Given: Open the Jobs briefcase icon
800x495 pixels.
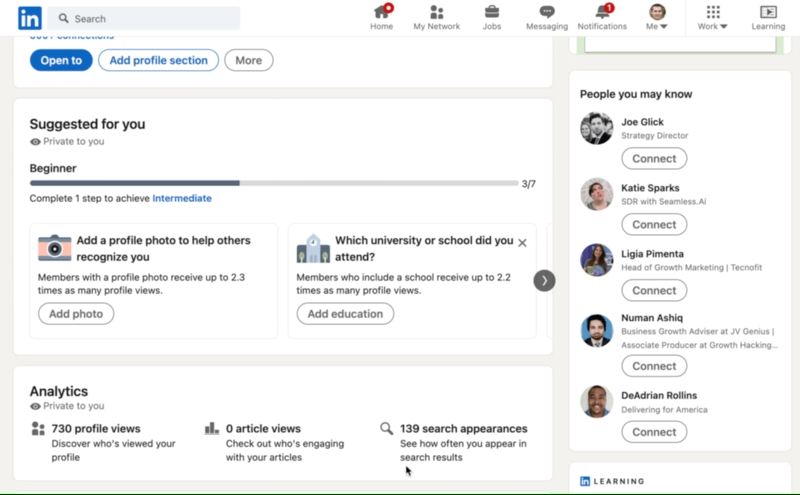Looking at the screenshot, I should point(492,12).
